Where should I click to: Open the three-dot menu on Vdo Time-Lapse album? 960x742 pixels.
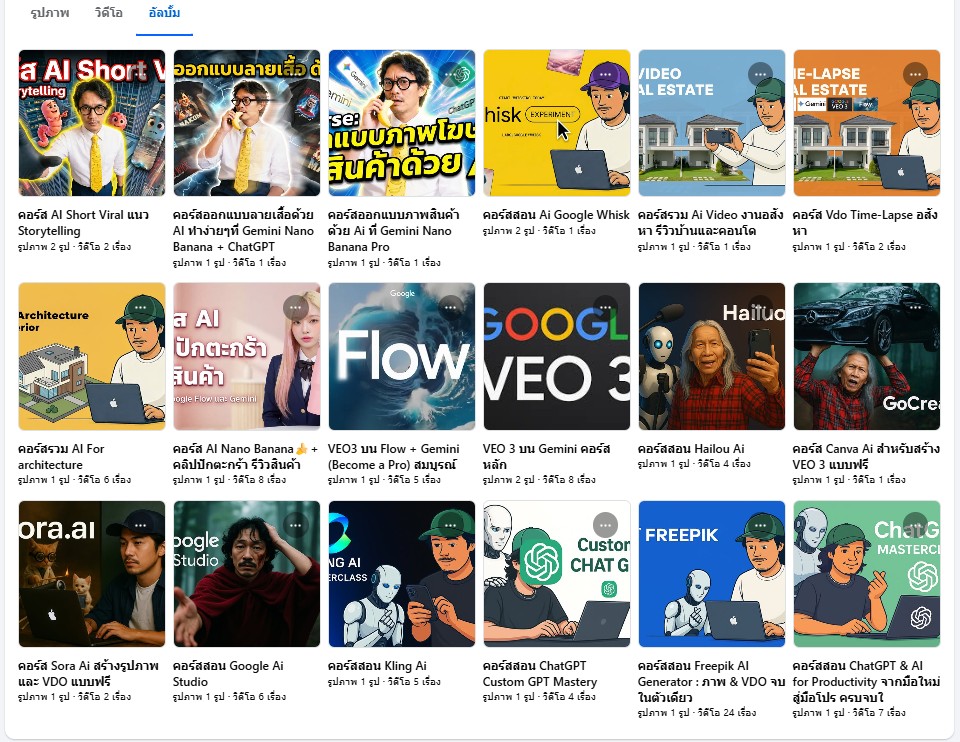coord(915,74)
